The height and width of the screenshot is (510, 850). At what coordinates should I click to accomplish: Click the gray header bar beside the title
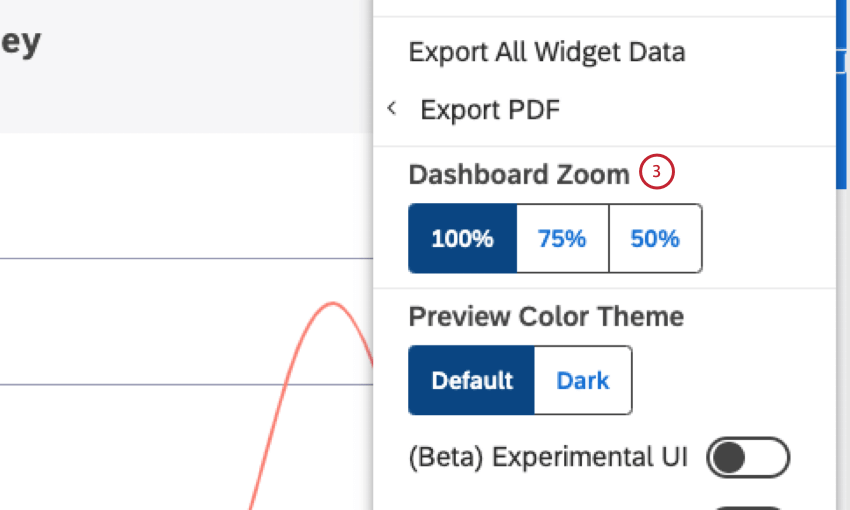[200, 70]
